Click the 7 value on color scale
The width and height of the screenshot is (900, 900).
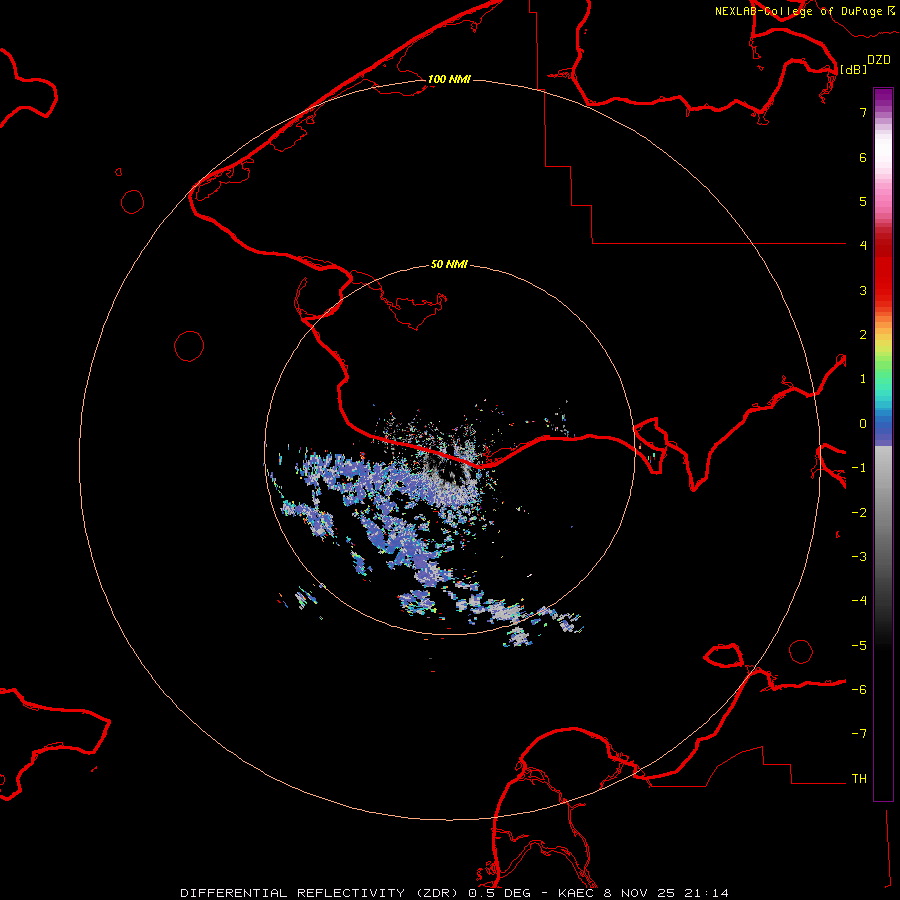tap(863, 112)
